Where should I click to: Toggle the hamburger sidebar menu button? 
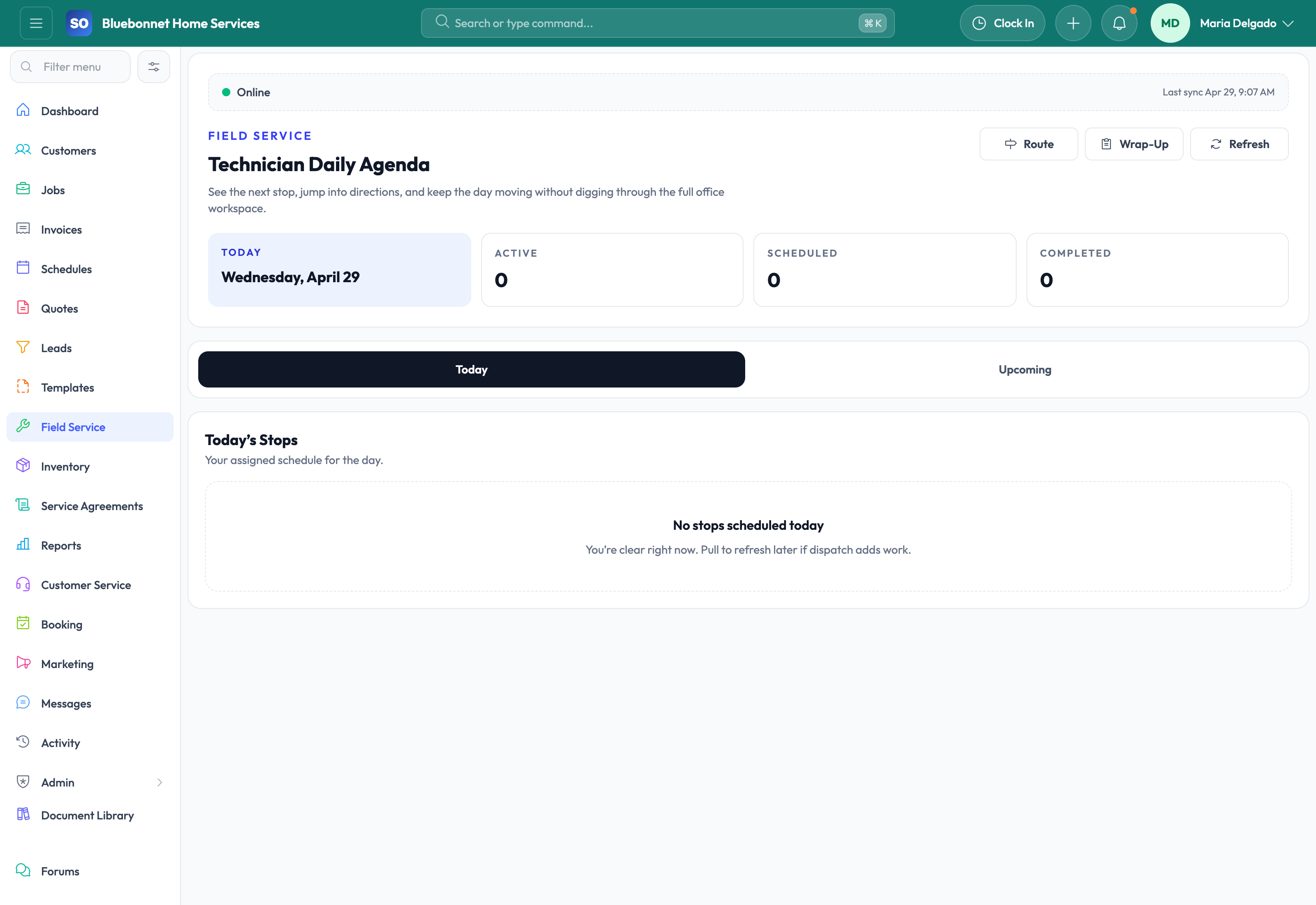click(x=36, y=23)
